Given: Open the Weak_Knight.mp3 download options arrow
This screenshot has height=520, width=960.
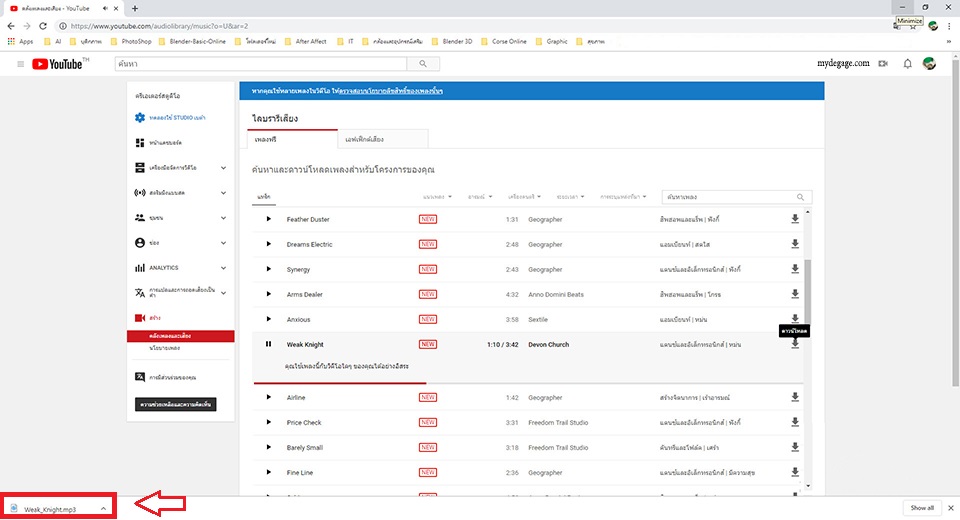Looking at the screenshot, I should [103, 509].
